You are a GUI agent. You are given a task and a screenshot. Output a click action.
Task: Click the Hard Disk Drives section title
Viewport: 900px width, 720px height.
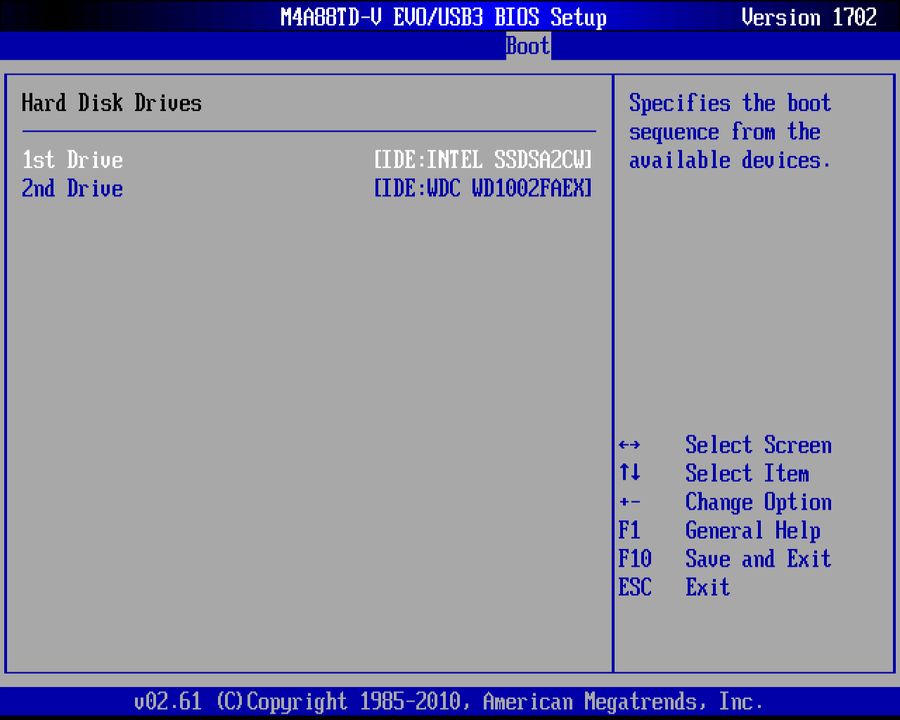coord(111,103)
